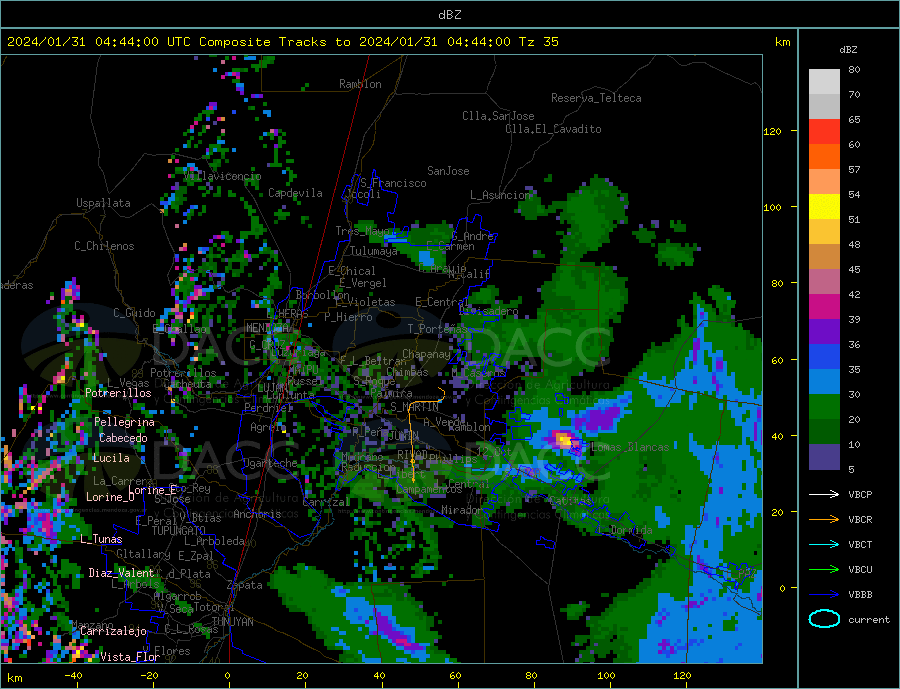Screen dimensions: 900x689
Task: Click the orange VBCR arrow legend icon
Action: [x=824, y=520]
